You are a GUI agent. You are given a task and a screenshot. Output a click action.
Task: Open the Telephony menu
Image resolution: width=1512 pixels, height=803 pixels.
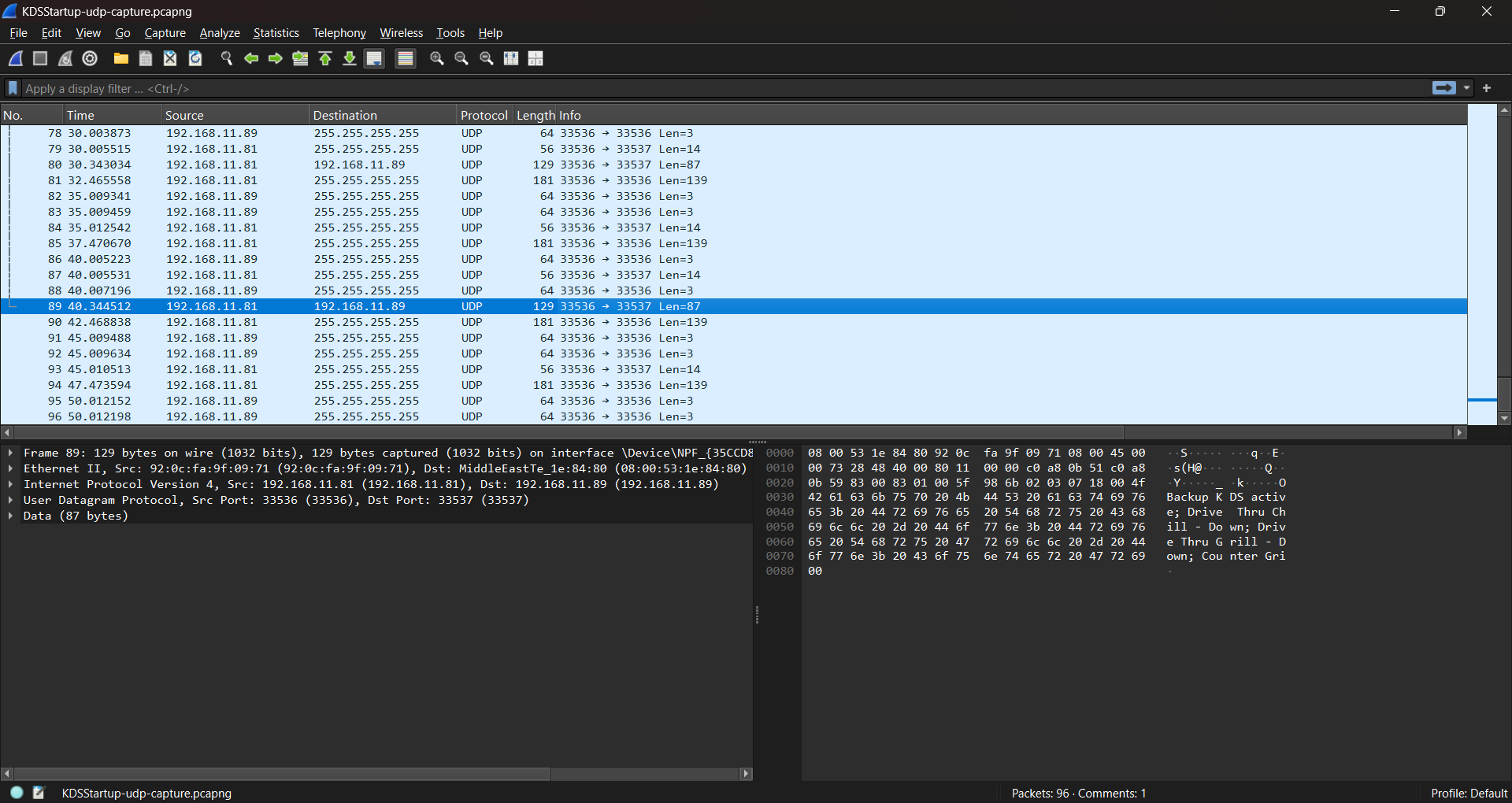point(339,33)
